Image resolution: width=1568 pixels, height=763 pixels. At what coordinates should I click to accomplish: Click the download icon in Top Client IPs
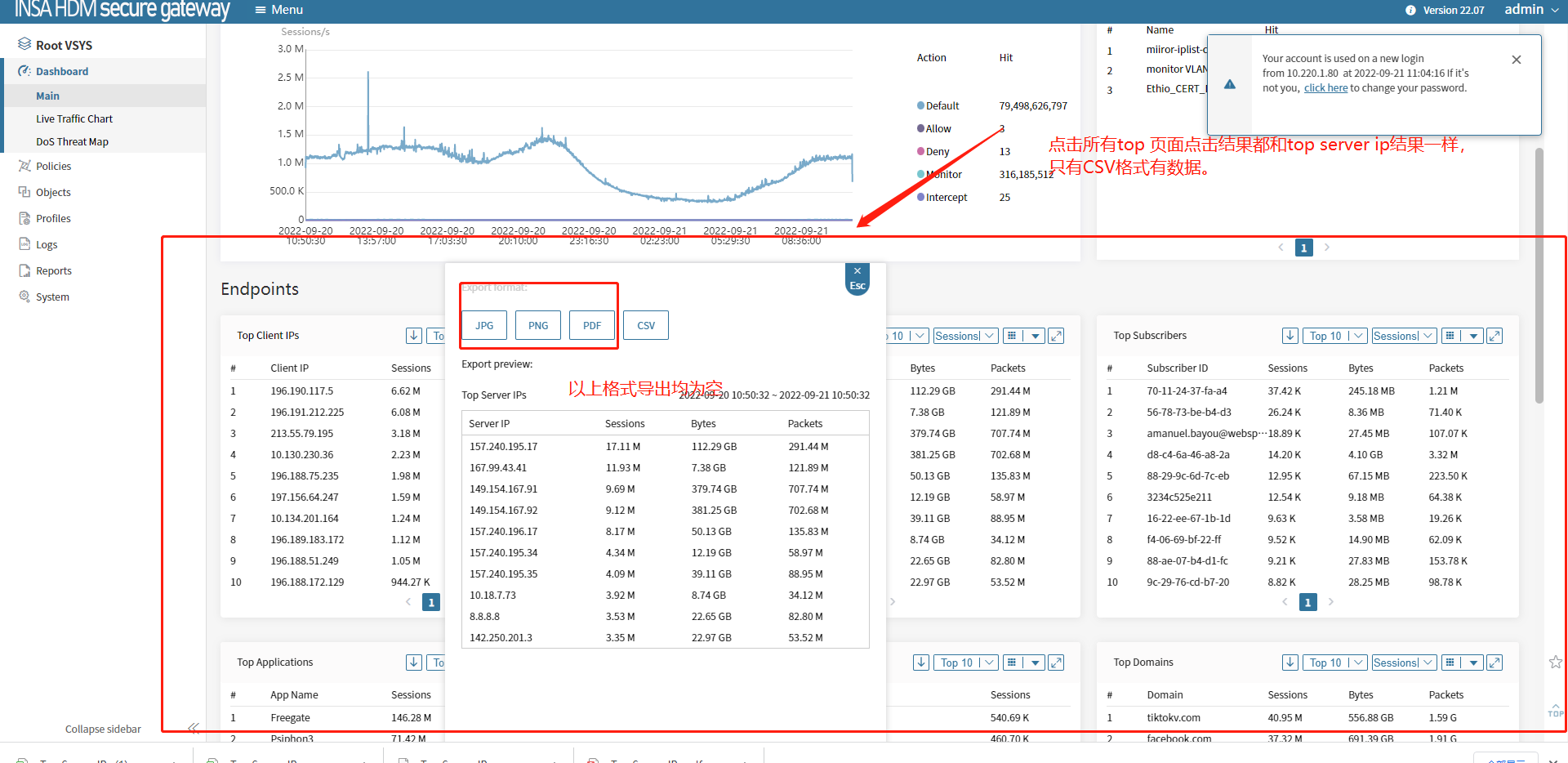pos(414,336)
